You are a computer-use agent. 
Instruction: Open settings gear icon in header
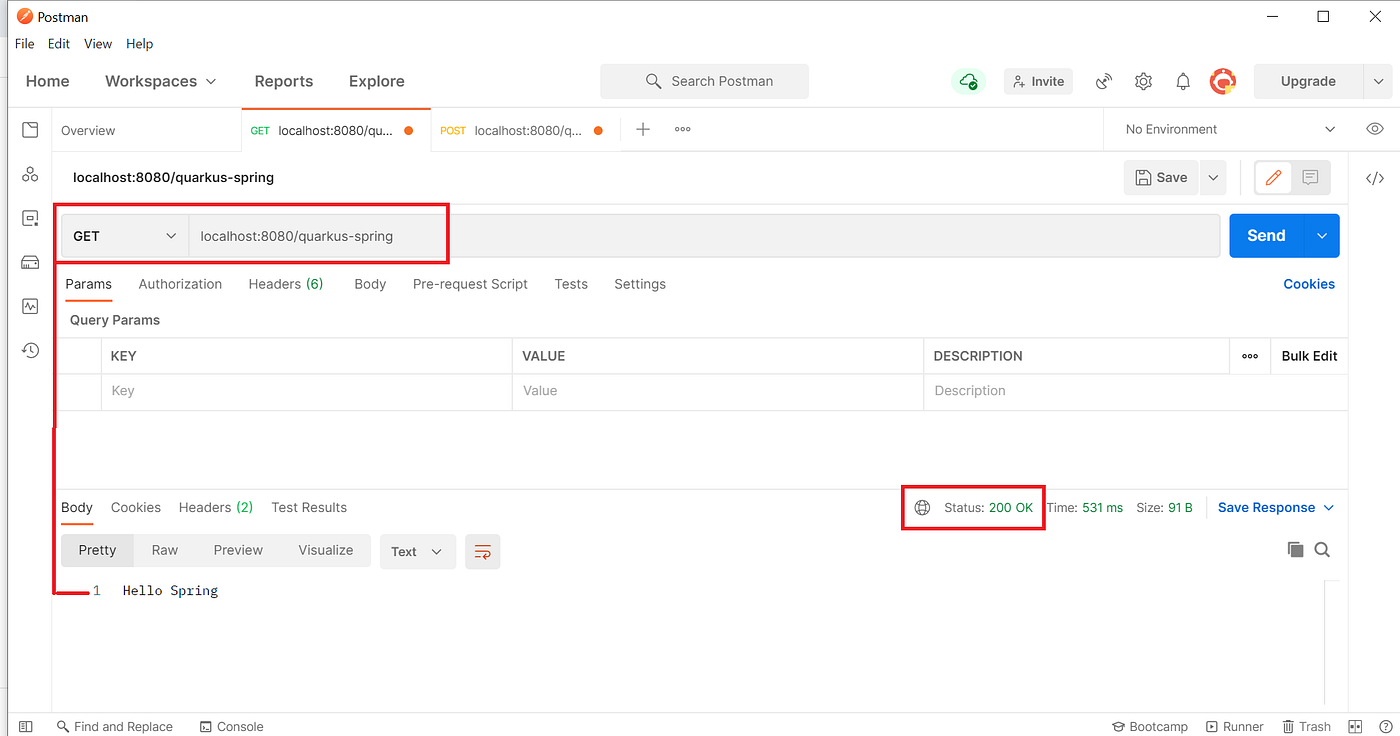1144,81
